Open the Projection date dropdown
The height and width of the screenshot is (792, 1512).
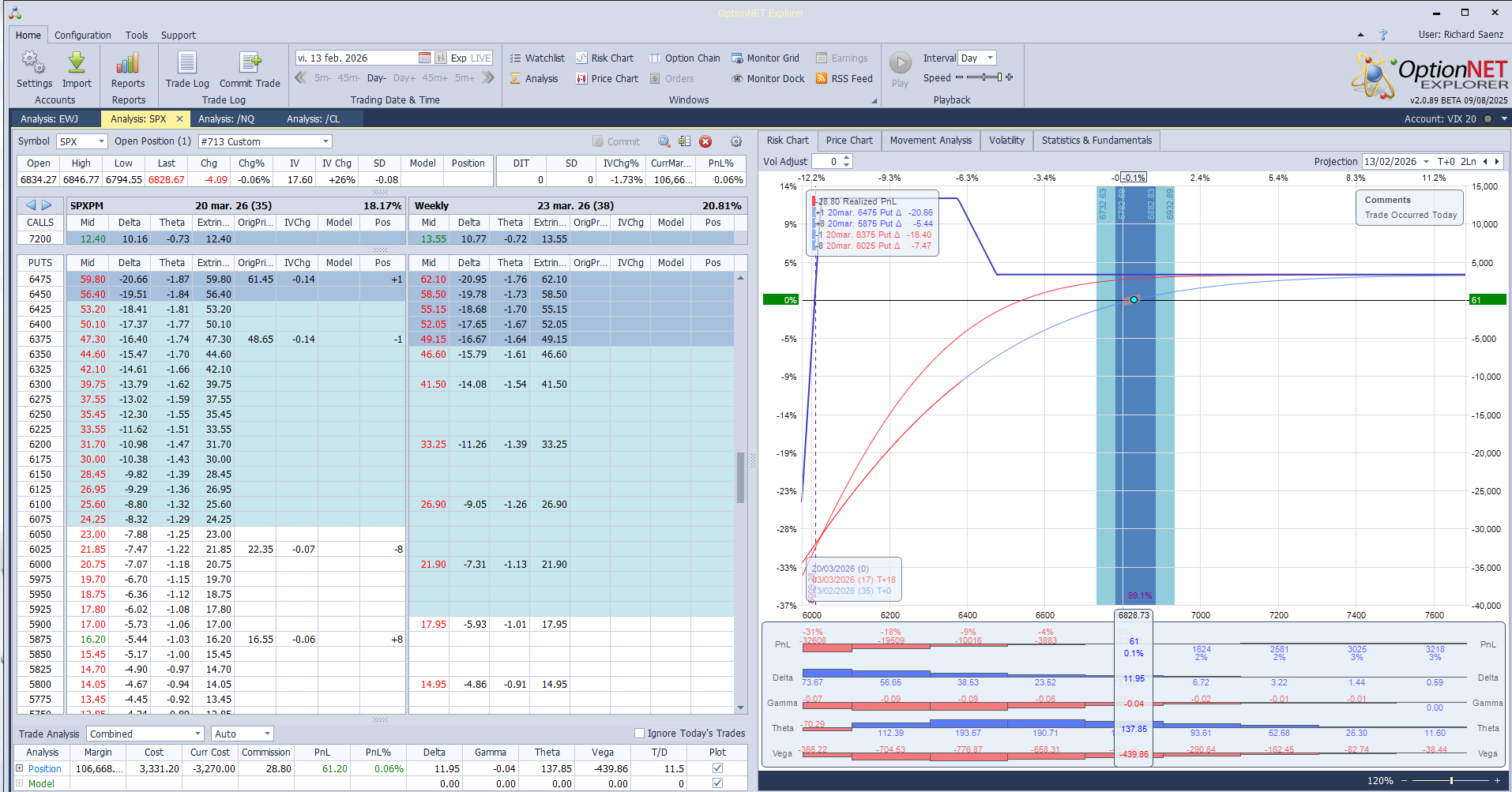point(1426,161)
